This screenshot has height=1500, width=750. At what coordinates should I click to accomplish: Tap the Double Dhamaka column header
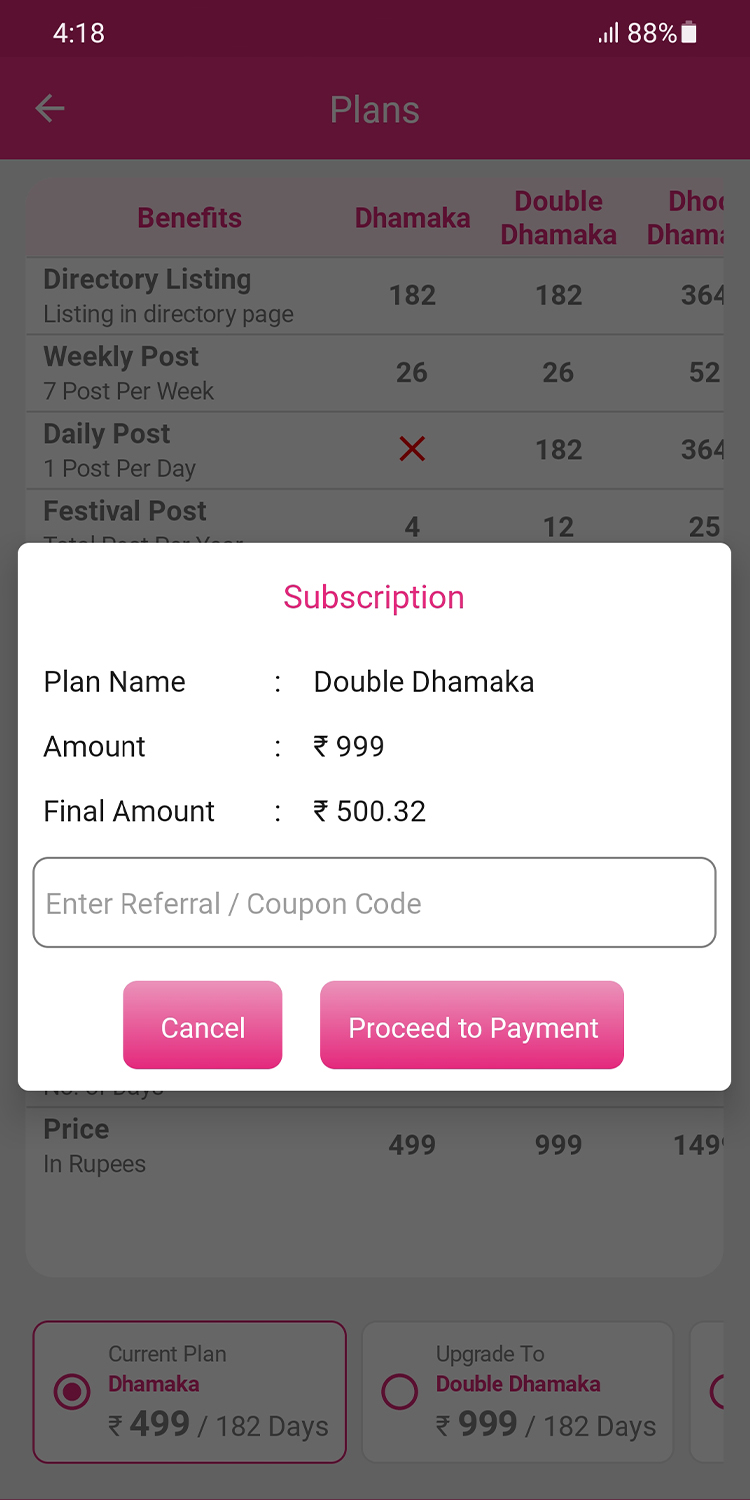(x=558, y=218)
